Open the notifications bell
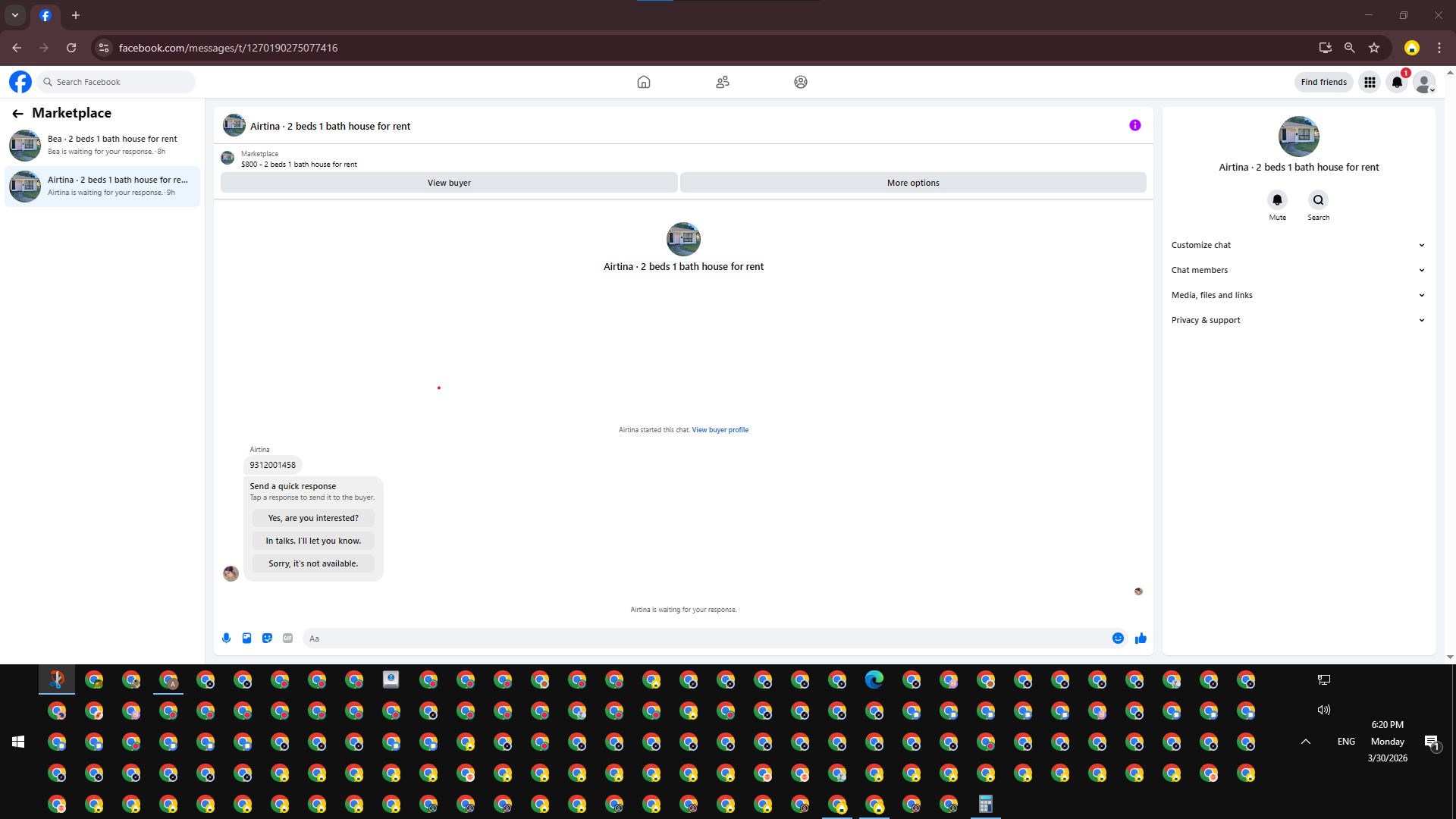Viewport: 1456px width, 819px height. pos(1397,82)
